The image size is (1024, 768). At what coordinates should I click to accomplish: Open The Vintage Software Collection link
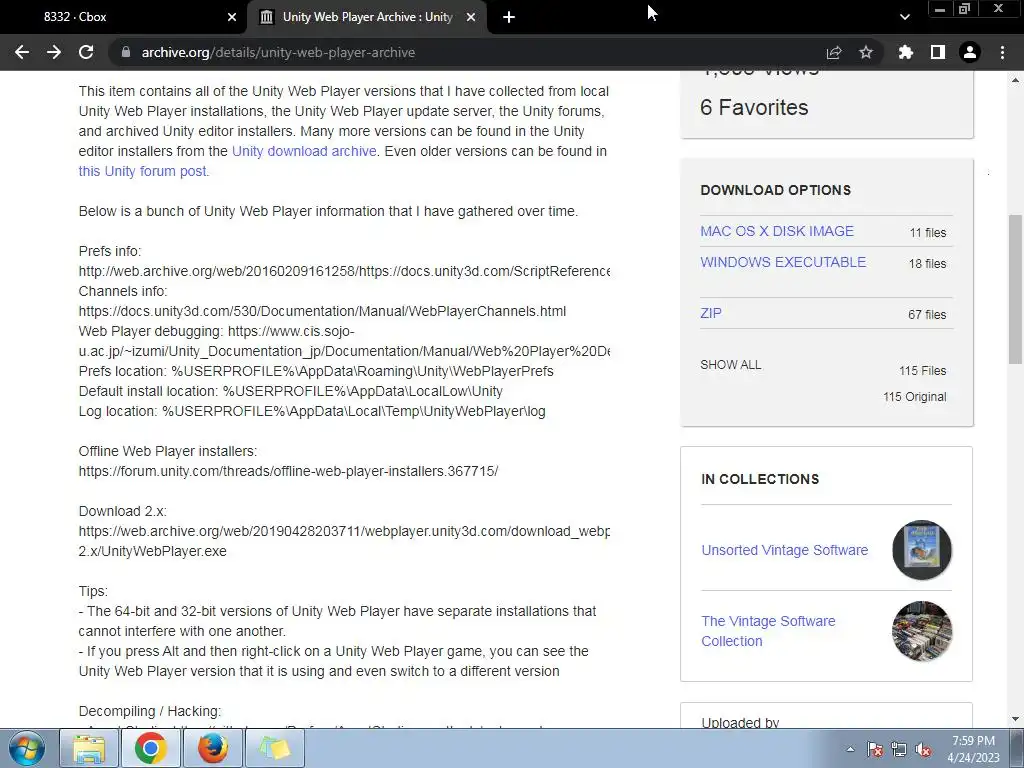pyautogui.click(x=768, y=631)
